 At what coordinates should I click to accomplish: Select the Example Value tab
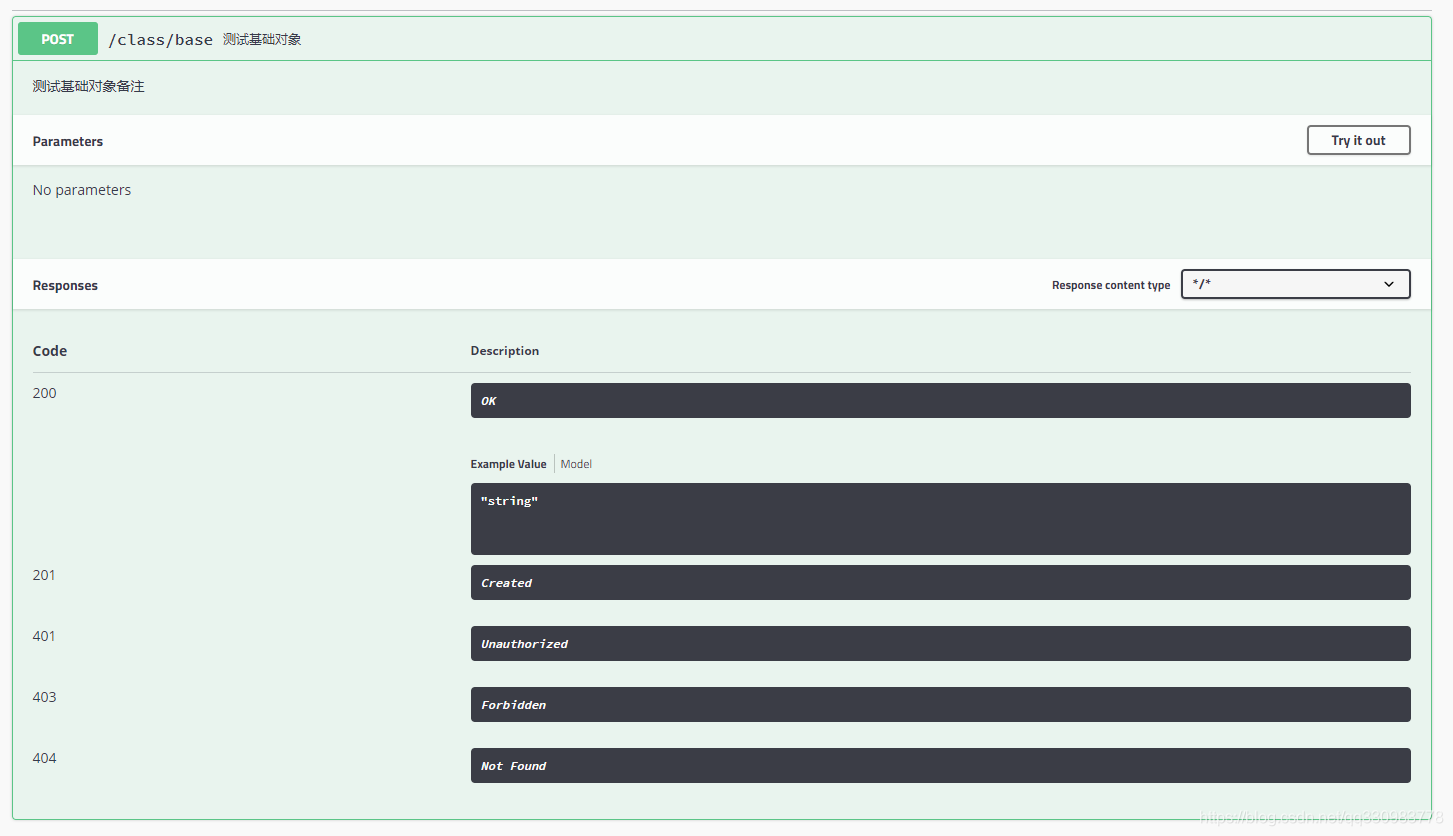(x=509, y=464)
